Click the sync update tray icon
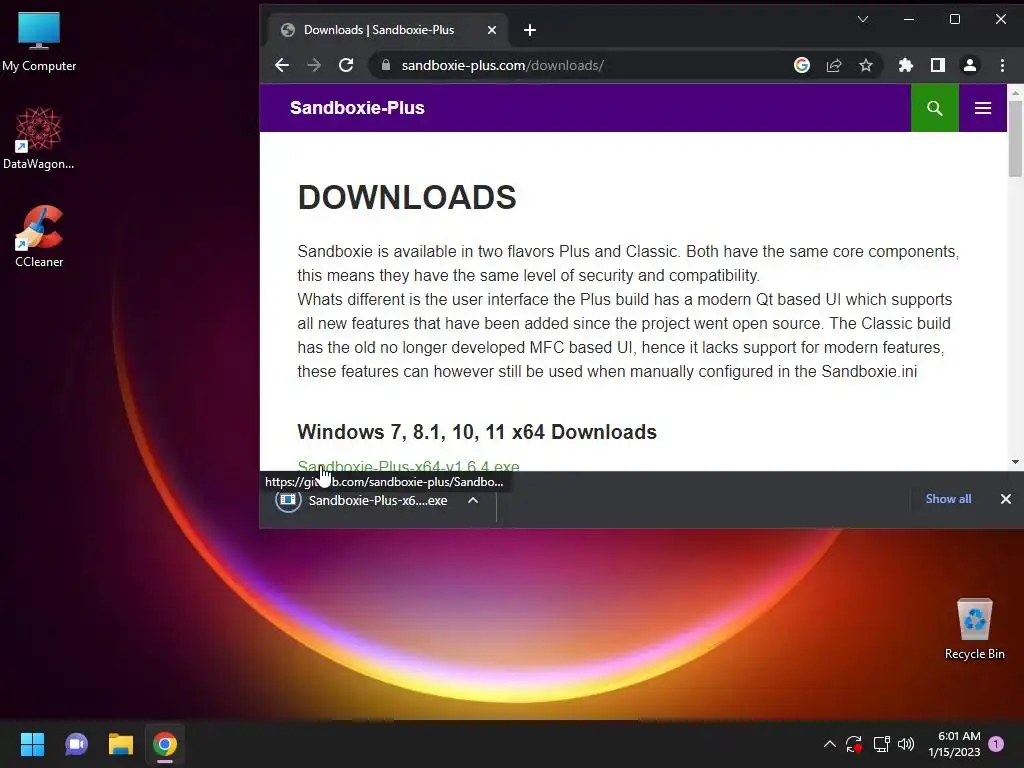 854,744
